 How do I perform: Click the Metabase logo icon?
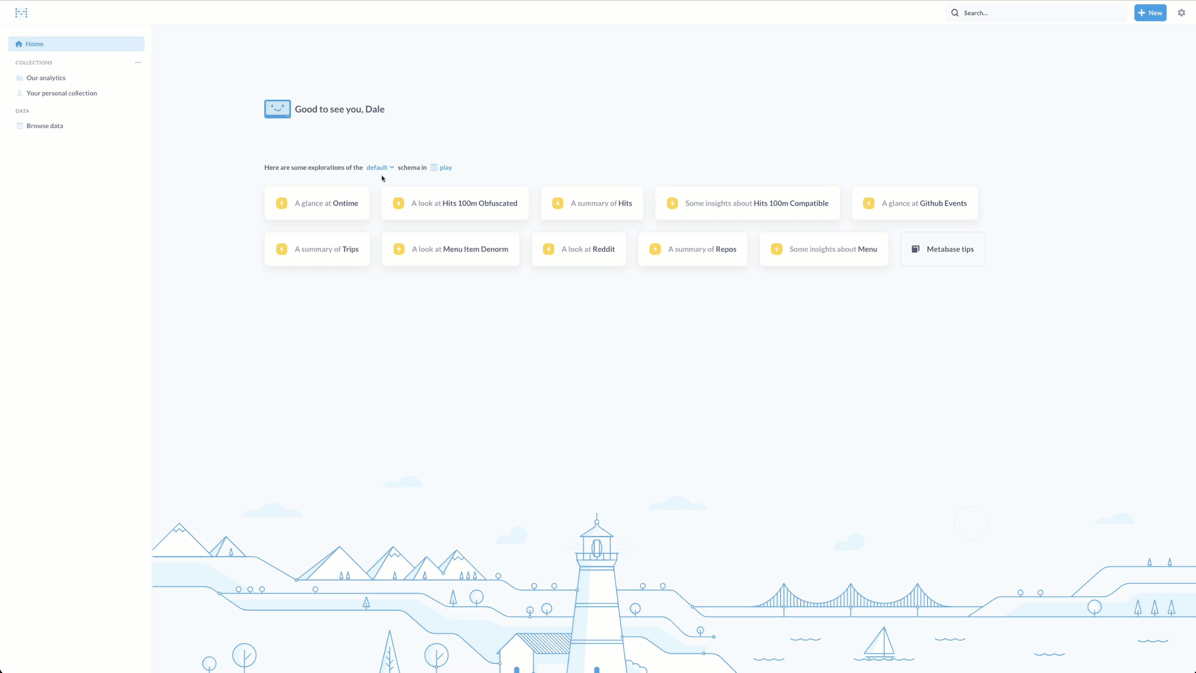[x=21, y=13]
